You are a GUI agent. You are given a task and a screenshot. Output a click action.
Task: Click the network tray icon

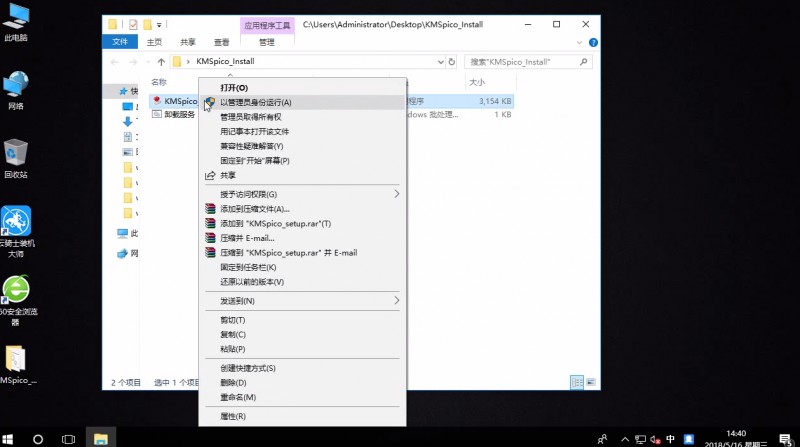click(640, 439)
